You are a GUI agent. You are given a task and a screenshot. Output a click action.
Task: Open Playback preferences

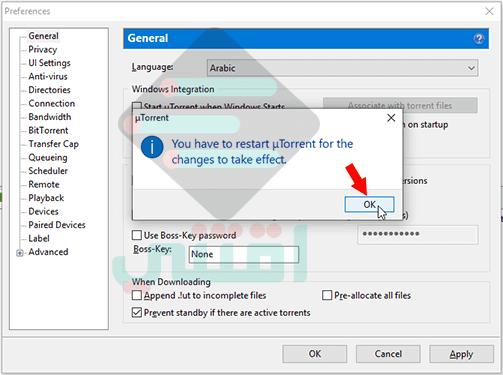pos(46,198)
